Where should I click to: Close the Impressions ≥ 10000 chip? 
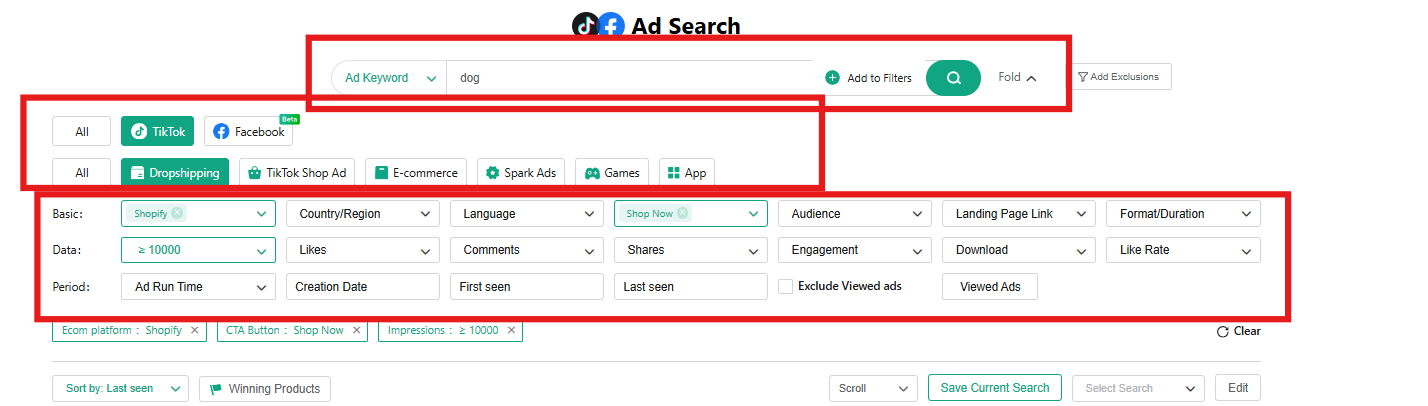pyautogui.click(x=511, y=330)
